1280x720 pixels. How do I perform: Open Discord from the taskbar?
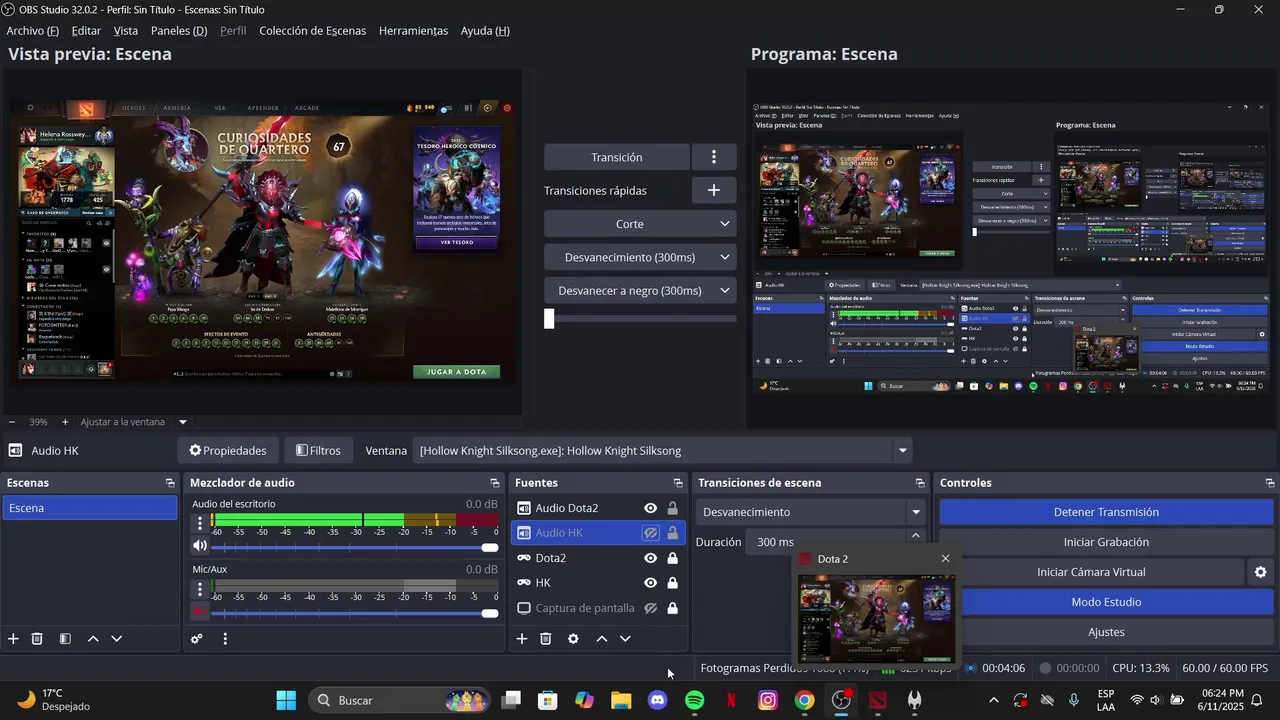pyautogui.click(x=658, y=700)
